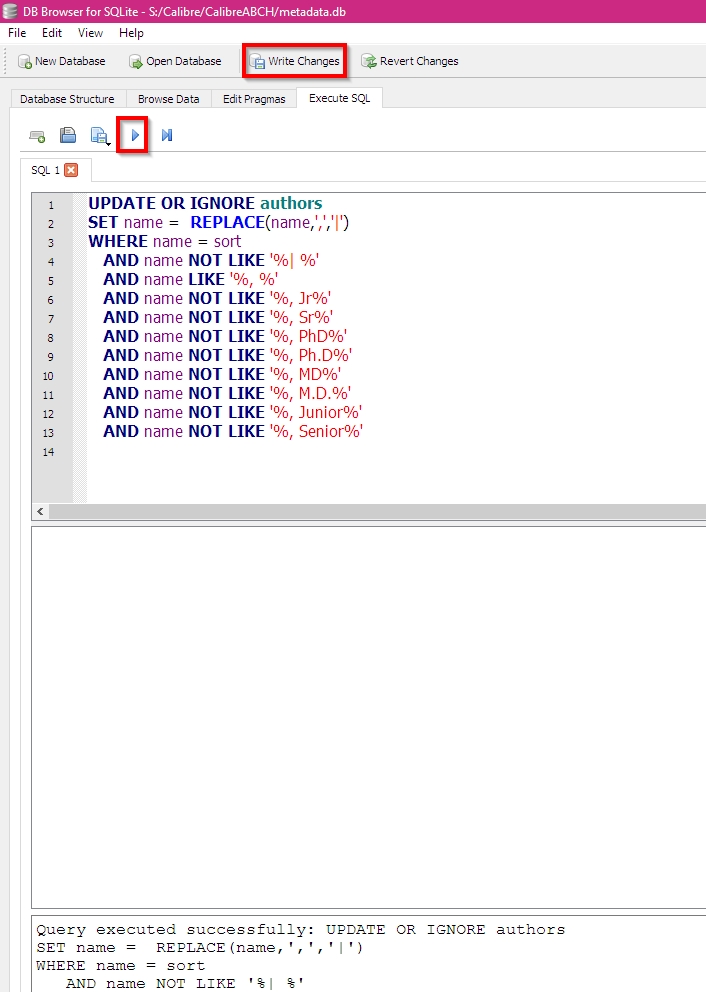Click the Open Database toolbar button
The height and width of the screenshot is (992, 706).
pyautogui.click(x=175, y=61)
